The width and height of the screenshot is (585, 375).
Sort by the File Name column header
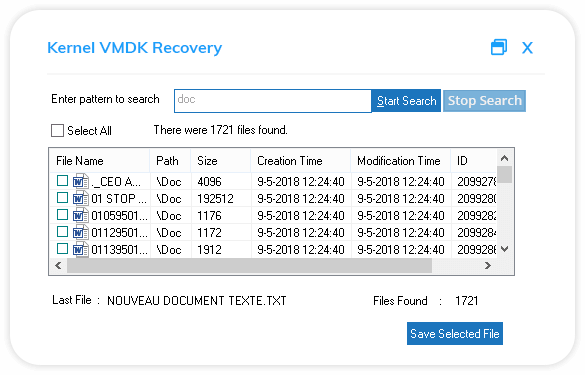(x=100, y=161)
